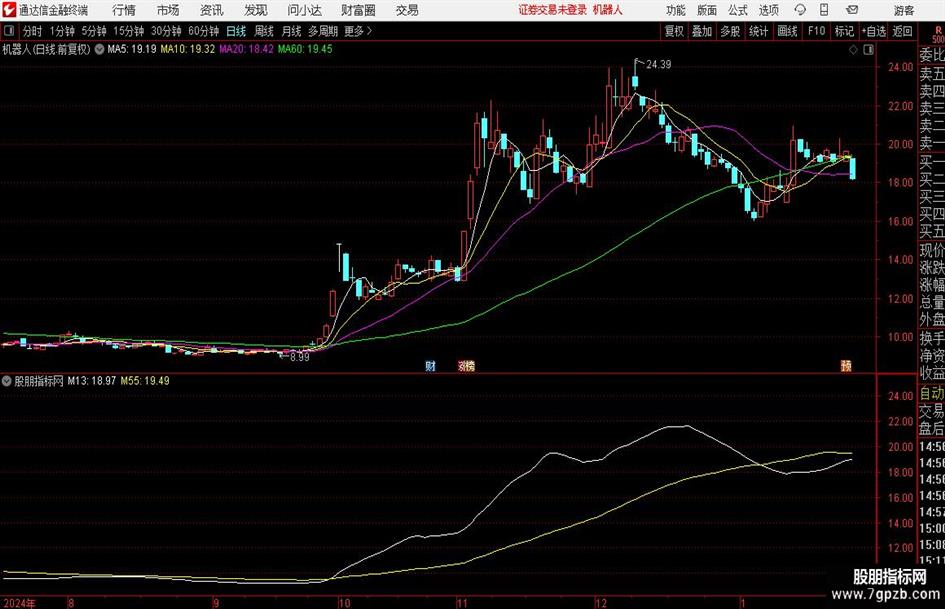Click the 8.99 low price label
The image size is (945, 609).
300,357
